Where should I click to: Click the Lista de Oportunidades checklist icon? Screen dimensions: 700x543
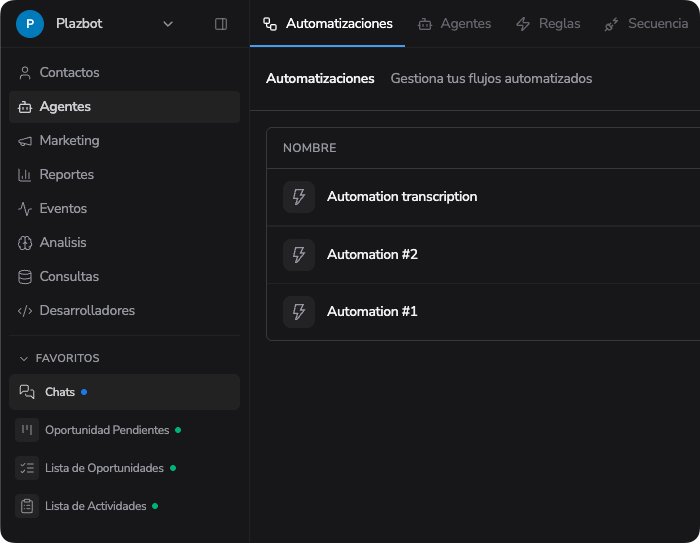(27, 468)
